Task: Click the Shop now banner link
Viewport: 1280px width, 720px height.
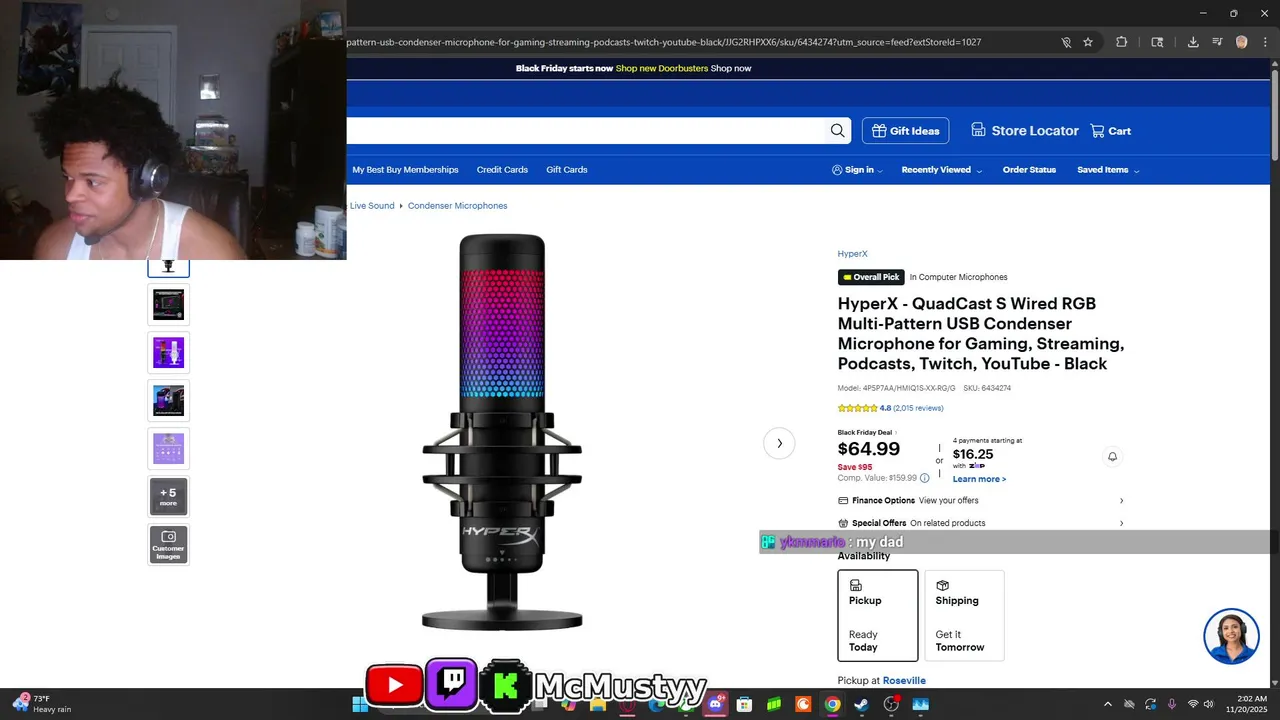Action: [x=731, y=69]
